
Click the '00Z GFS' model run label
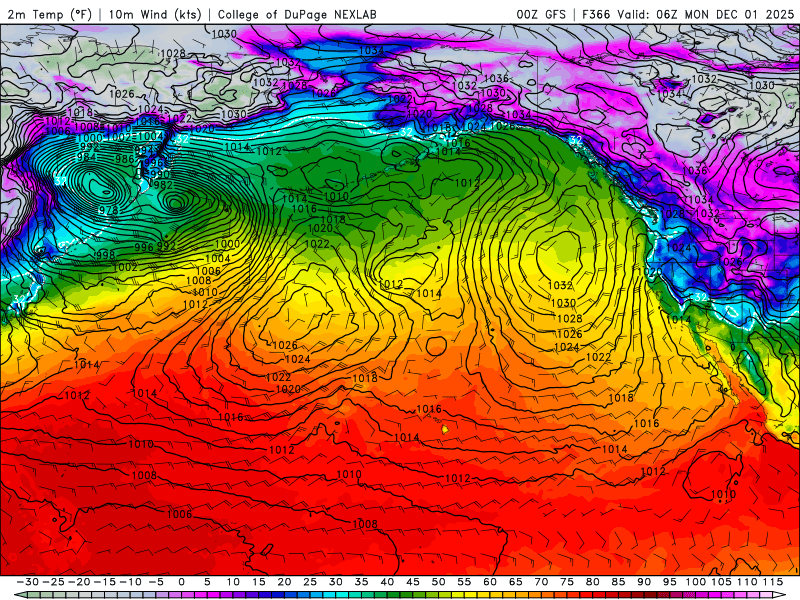click(541, 14)
